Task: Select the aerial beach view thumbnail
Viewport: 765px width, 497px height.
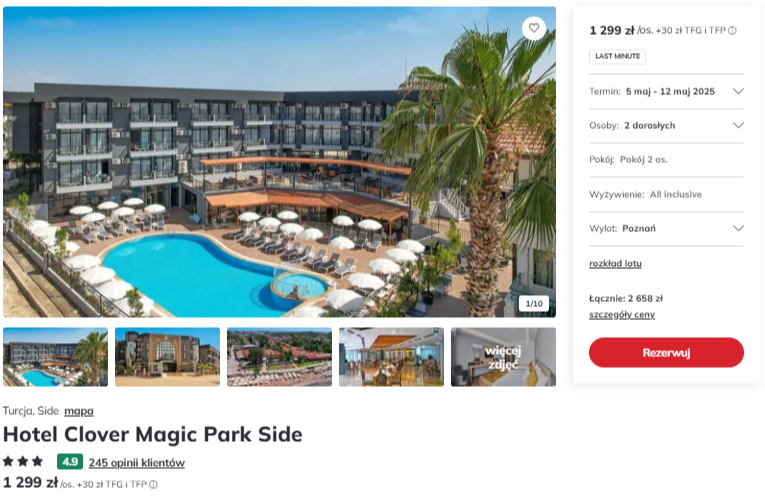Action: 280,357
